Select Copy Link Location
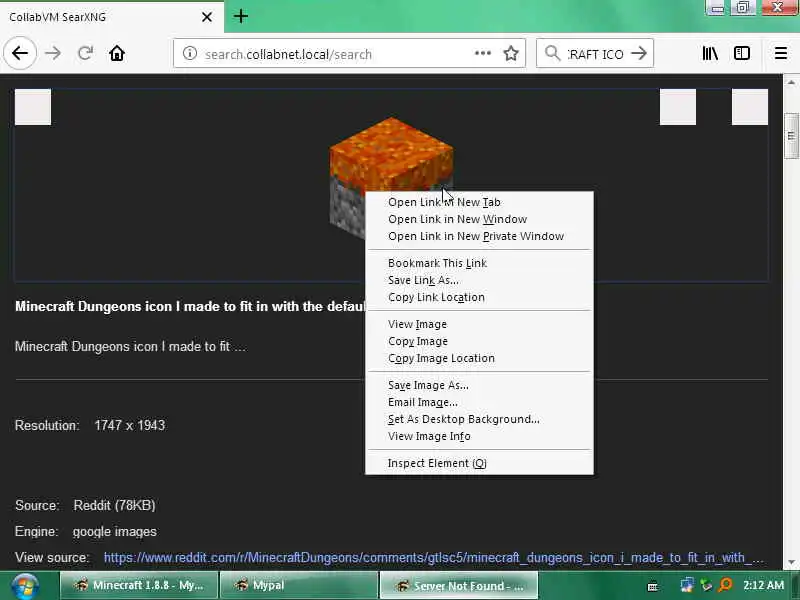Viewport: 800px width, 600px height. pyautogui.click(x=479, y=297)
